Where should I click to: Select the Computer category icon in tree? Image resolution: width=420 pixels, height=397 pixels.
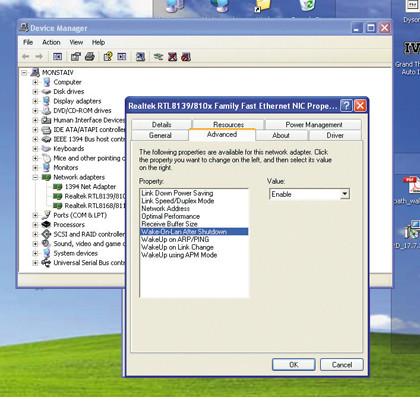pos(47,82)
